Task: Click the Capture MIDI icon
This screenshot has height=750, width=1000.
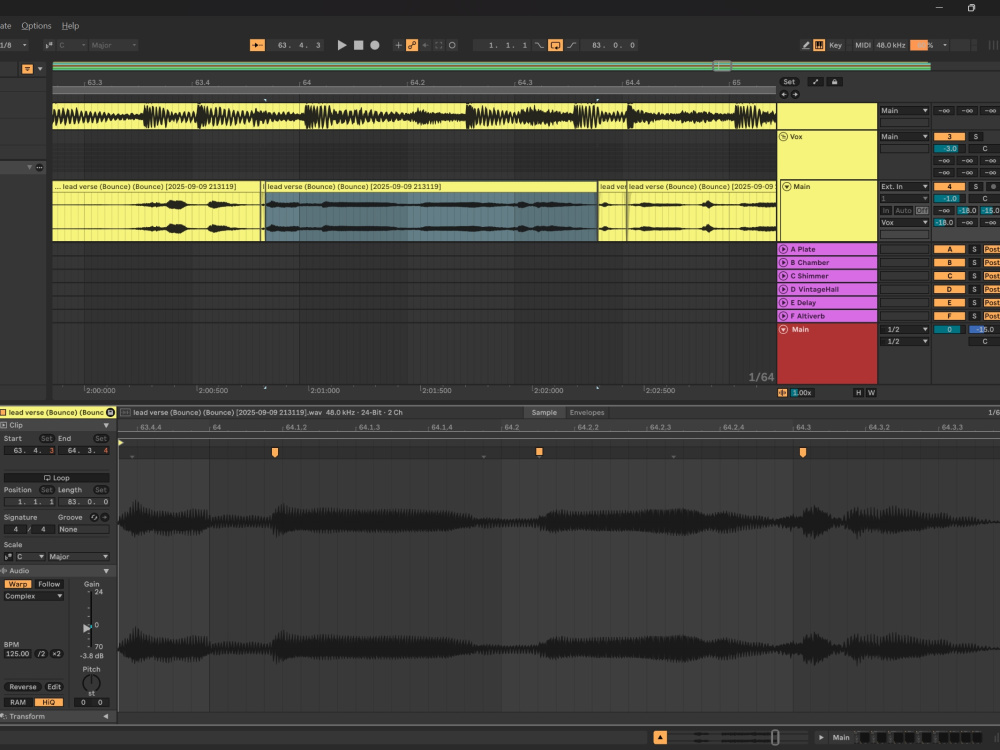Action: 439,45
